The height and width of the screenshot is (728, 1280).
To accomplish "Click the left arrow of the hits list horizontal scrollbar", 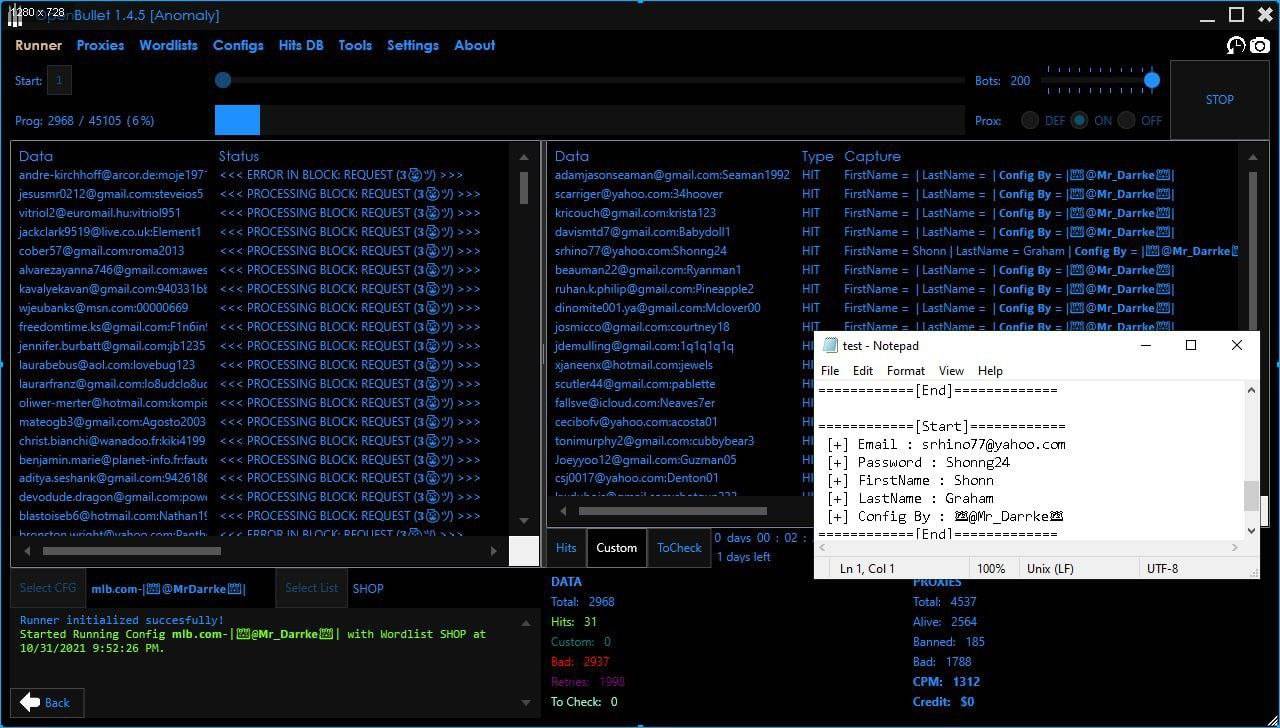I will (x=562, y=511).
